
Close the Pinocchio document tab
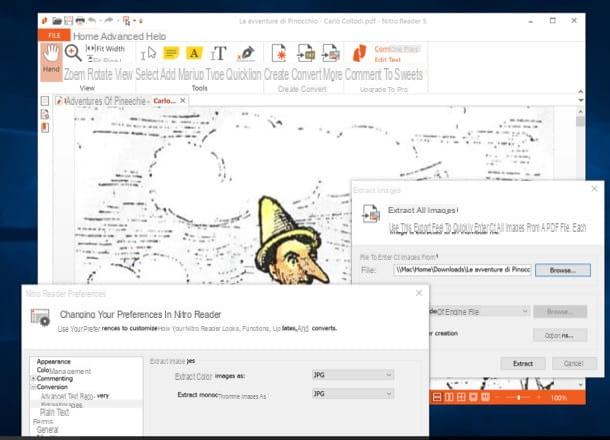click(x=183, y=101)
